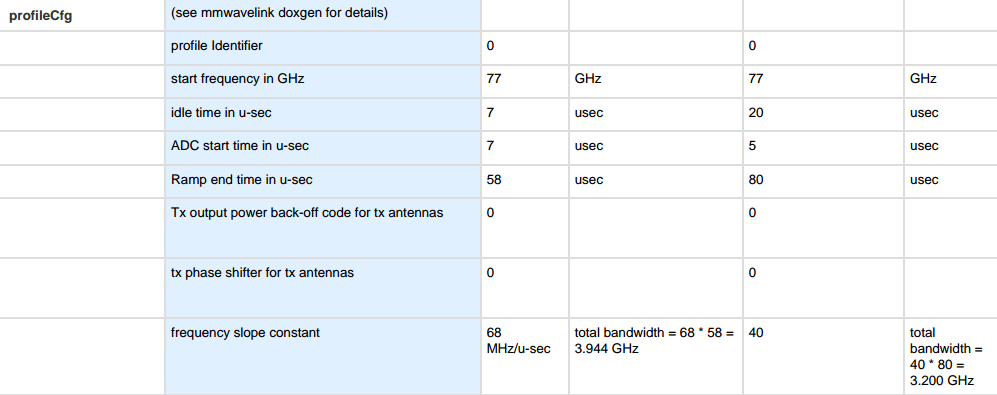Select total bandwidth 3.944 GHz cell
This screenshot has width=997, height=395.
[656, 356]
